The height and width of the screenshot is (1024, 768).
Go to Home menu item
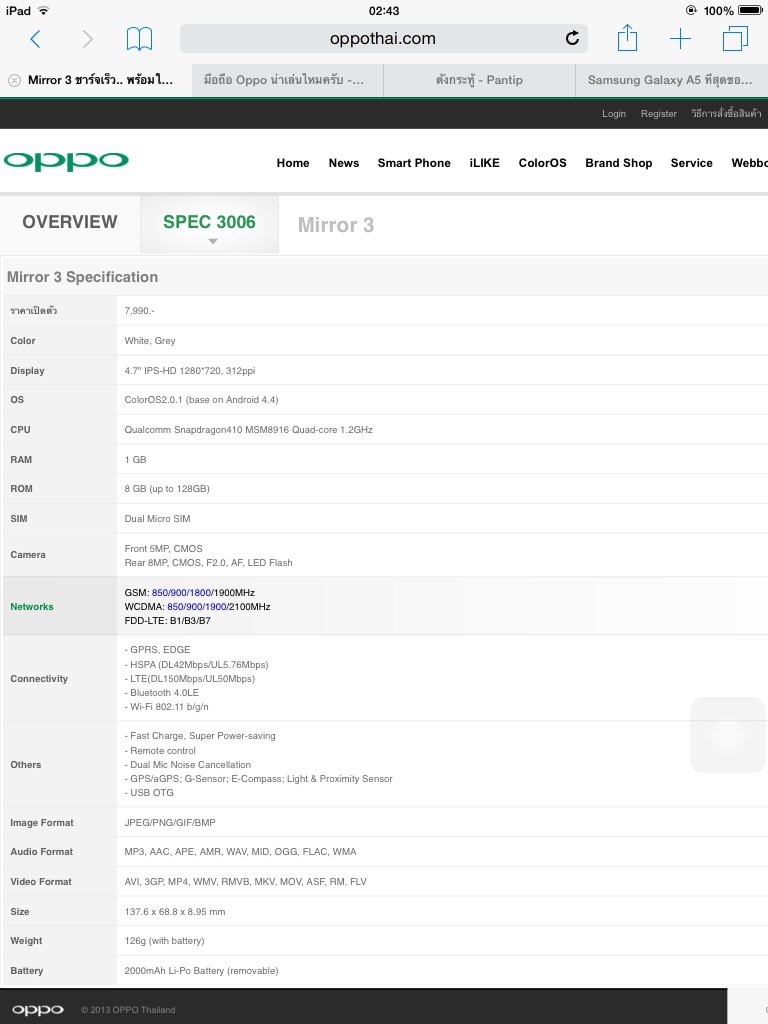pyautogui.click(x=293, y=163)
